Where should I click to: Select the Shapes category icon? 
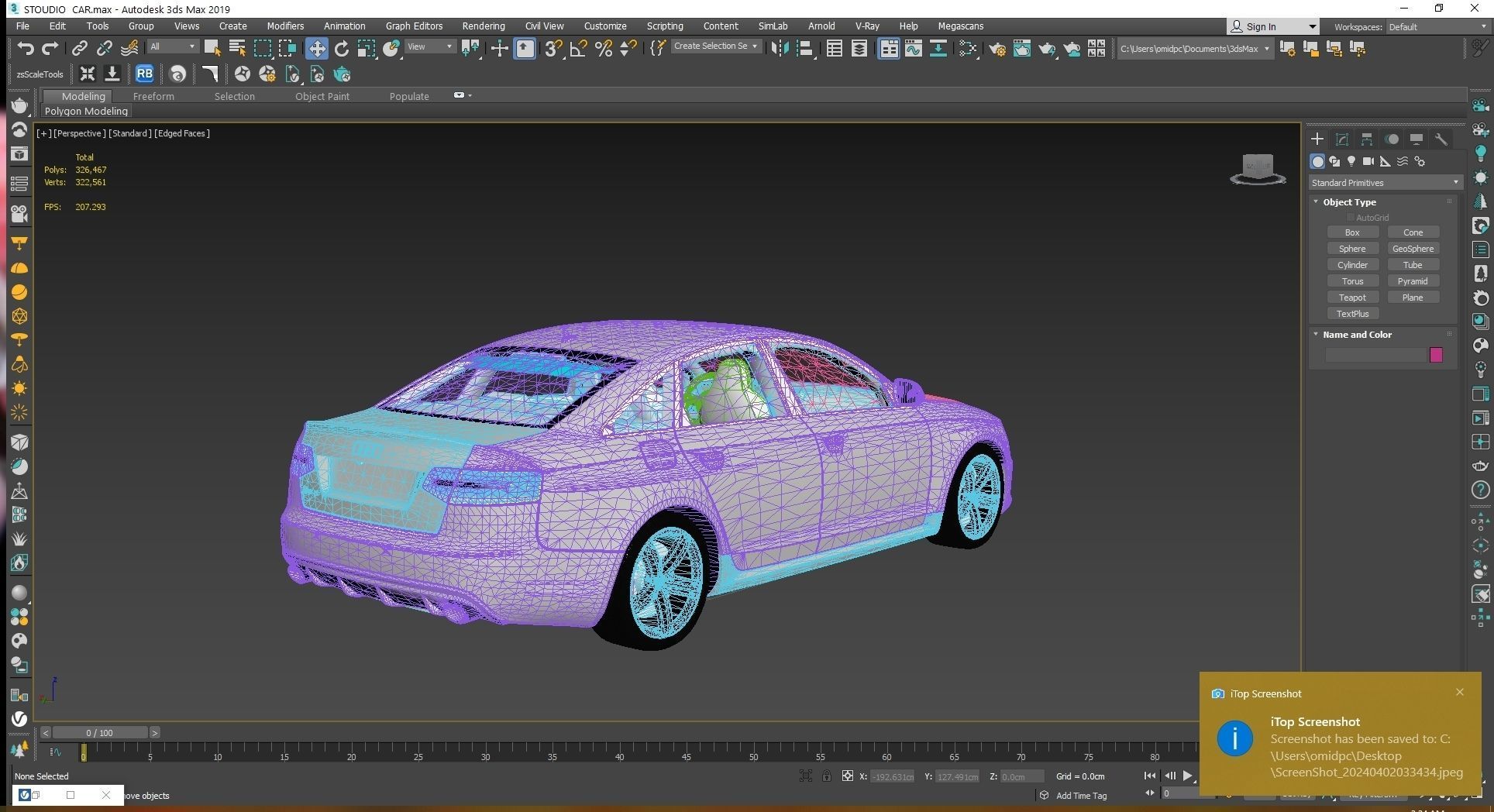tap(1334, 161)
